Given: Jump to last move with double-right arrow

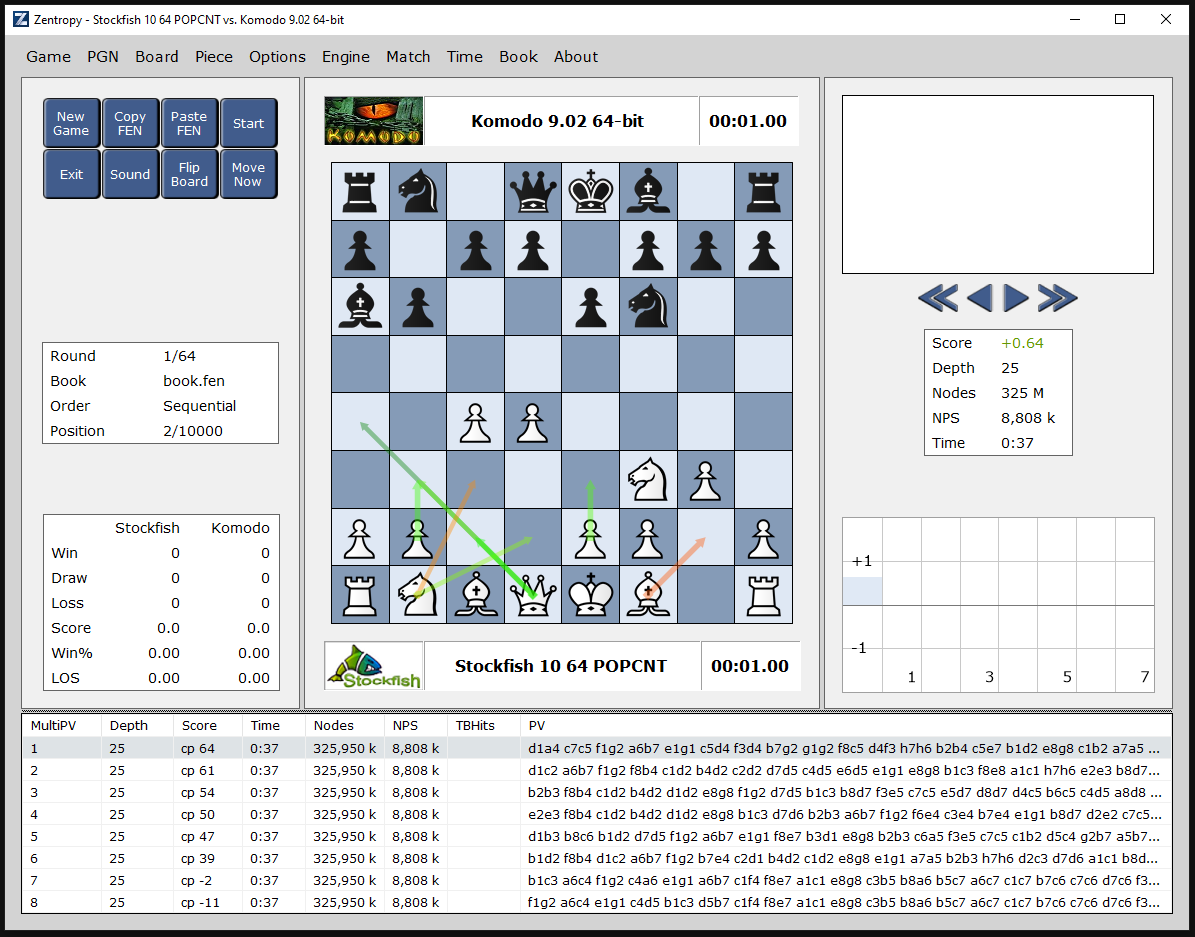Looking at the screenshot, I should [x=1058, y=298].
